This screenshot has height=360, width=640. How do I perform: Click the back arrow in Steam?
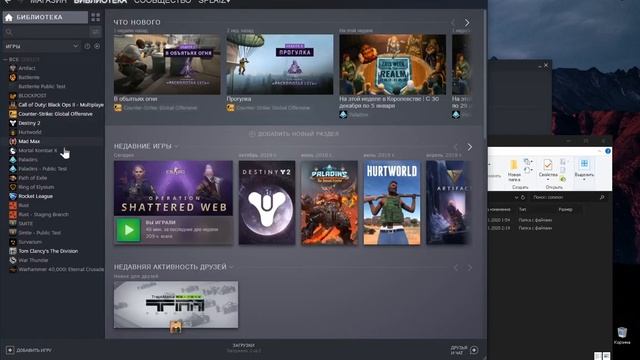7,2
